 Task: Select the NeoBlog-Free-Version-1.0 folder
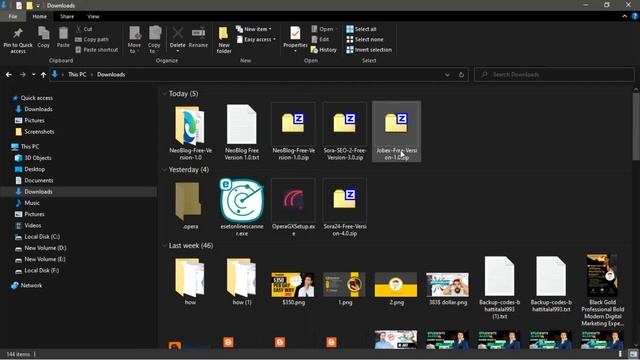(190, 132)
